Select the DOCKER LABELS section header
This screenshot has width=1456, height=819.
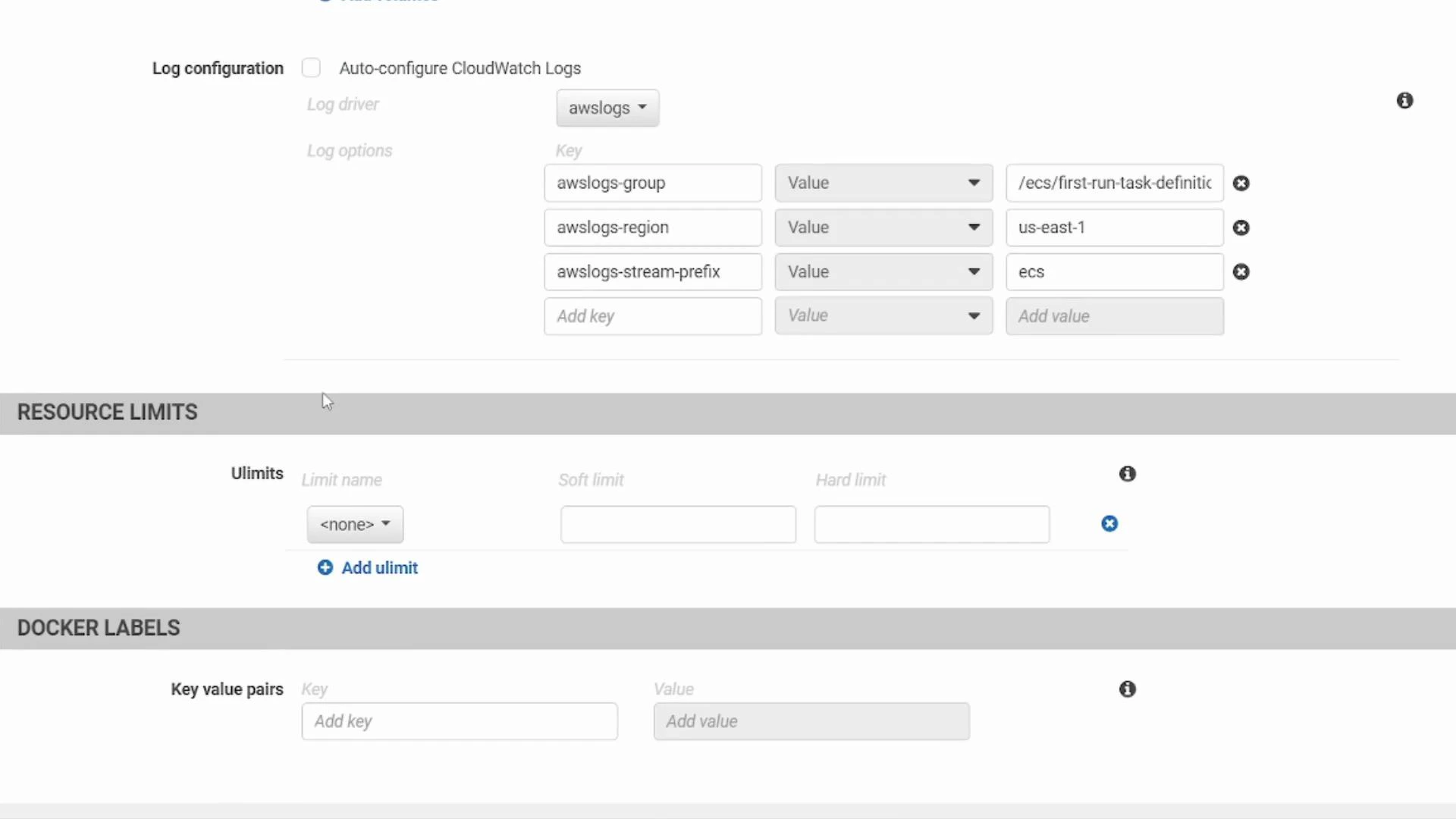click(x=97, y=628)
